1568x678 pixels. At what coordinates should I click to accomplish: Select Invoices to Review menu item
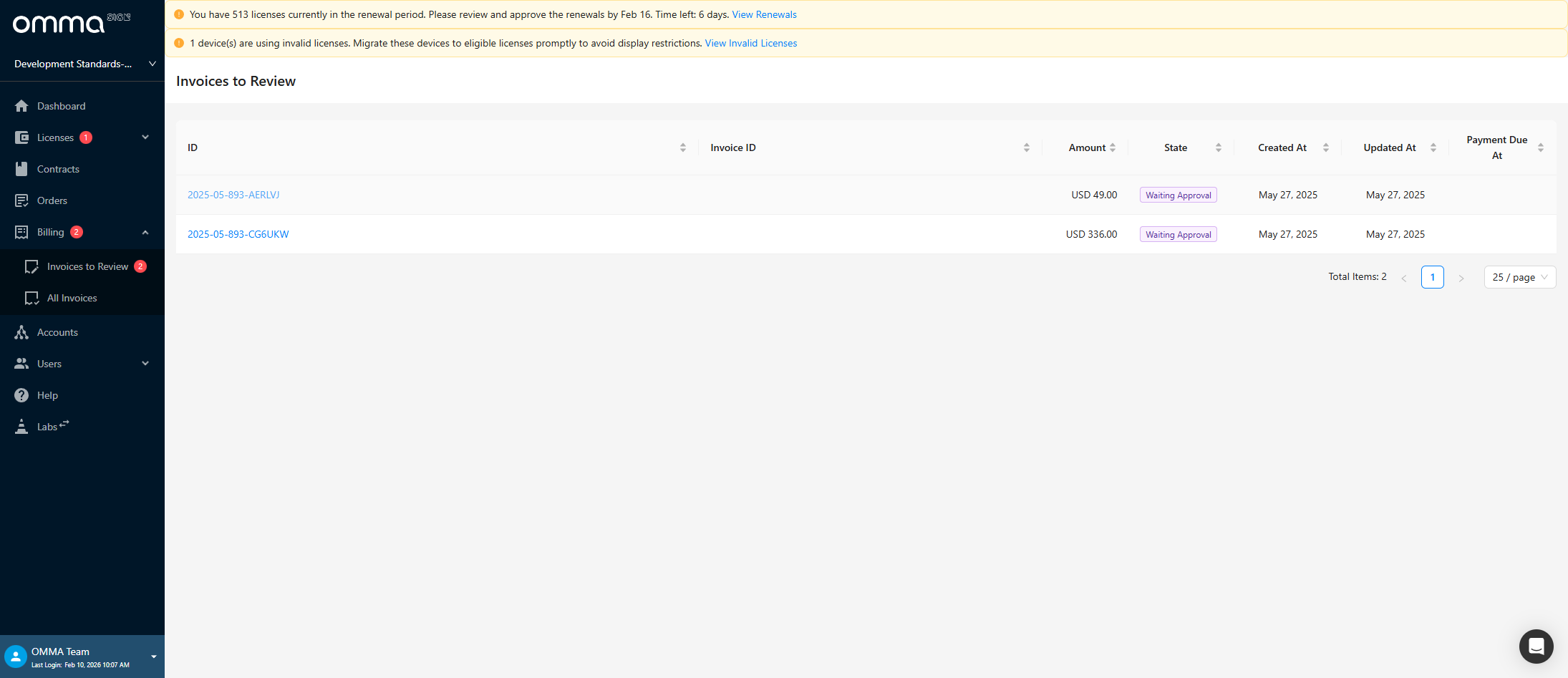pos(87,266)
